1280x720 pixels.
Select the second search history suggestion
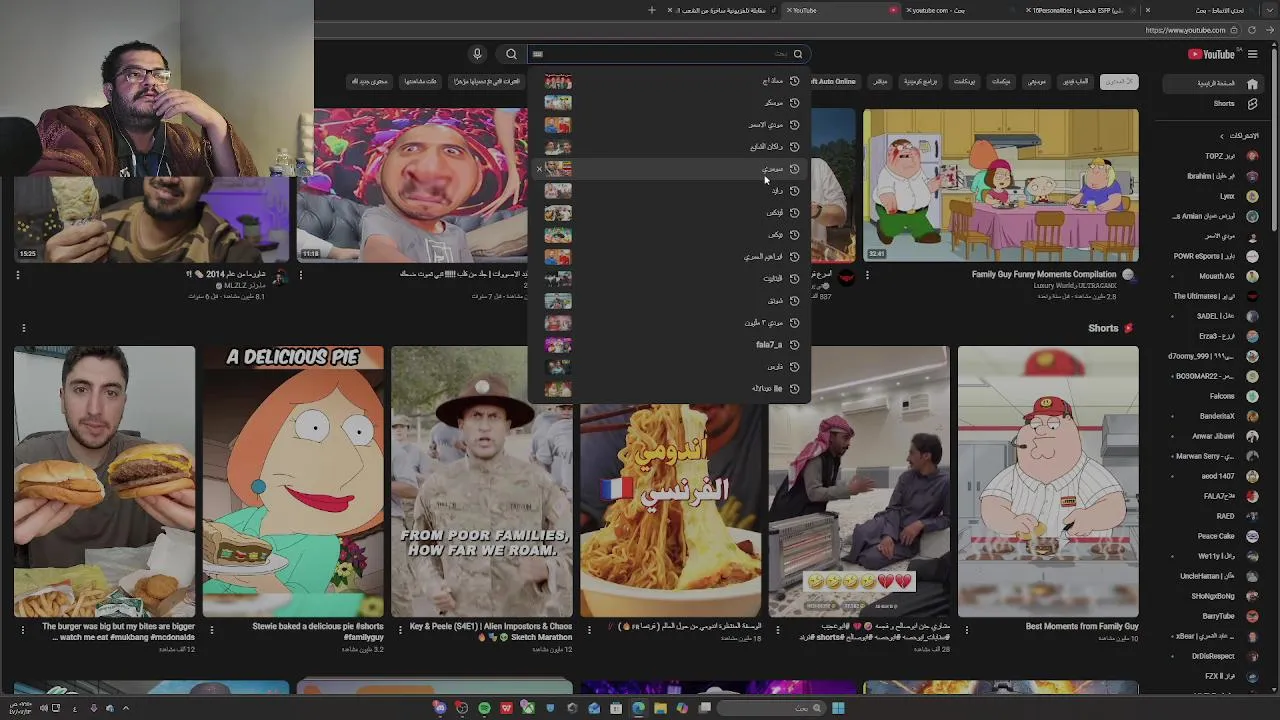(x=670, y=103)
